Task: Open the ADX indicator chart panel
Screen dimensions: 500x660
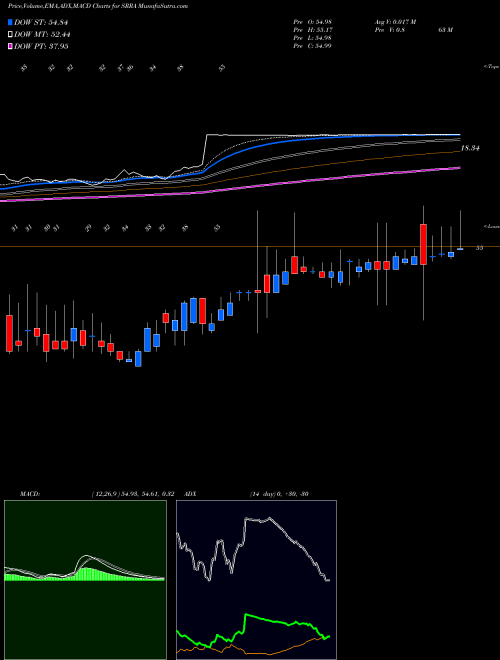Action: pyautogui.click(x=256, y=580)
